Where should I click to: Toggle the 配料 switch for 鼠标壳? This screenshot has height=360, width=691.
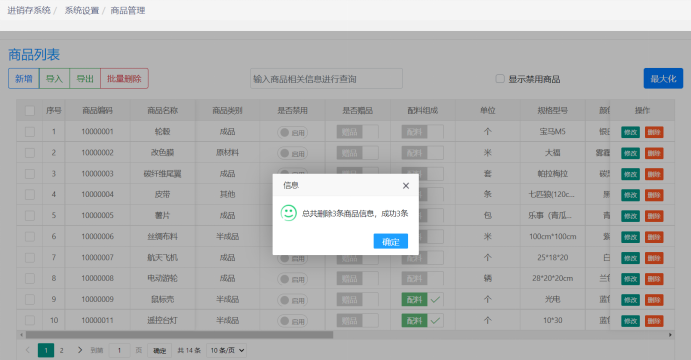click(423, 300)
